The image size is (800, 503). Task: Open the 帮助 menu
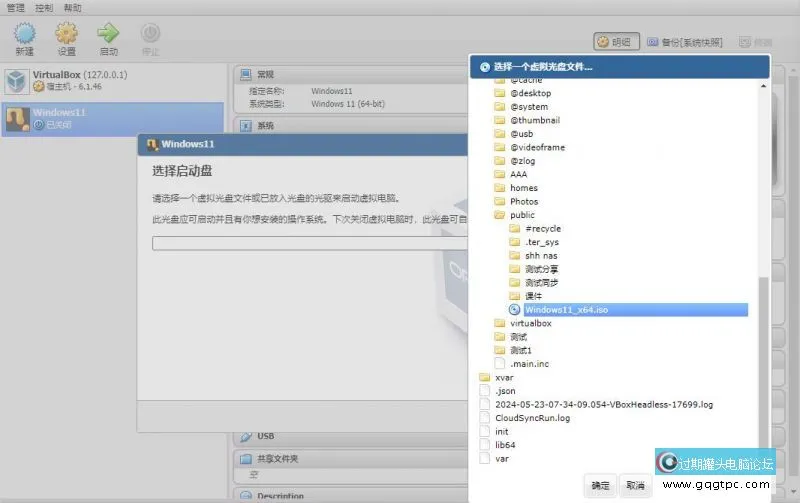(72, 8)
